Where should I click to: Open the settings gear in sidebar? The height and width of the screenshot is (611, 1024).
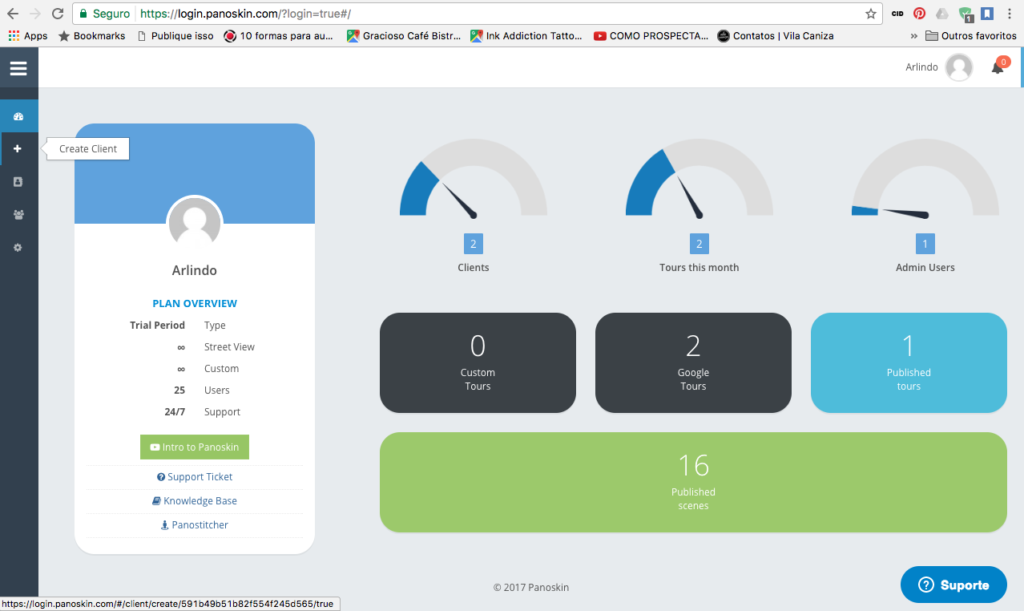[x=18, y=247]
